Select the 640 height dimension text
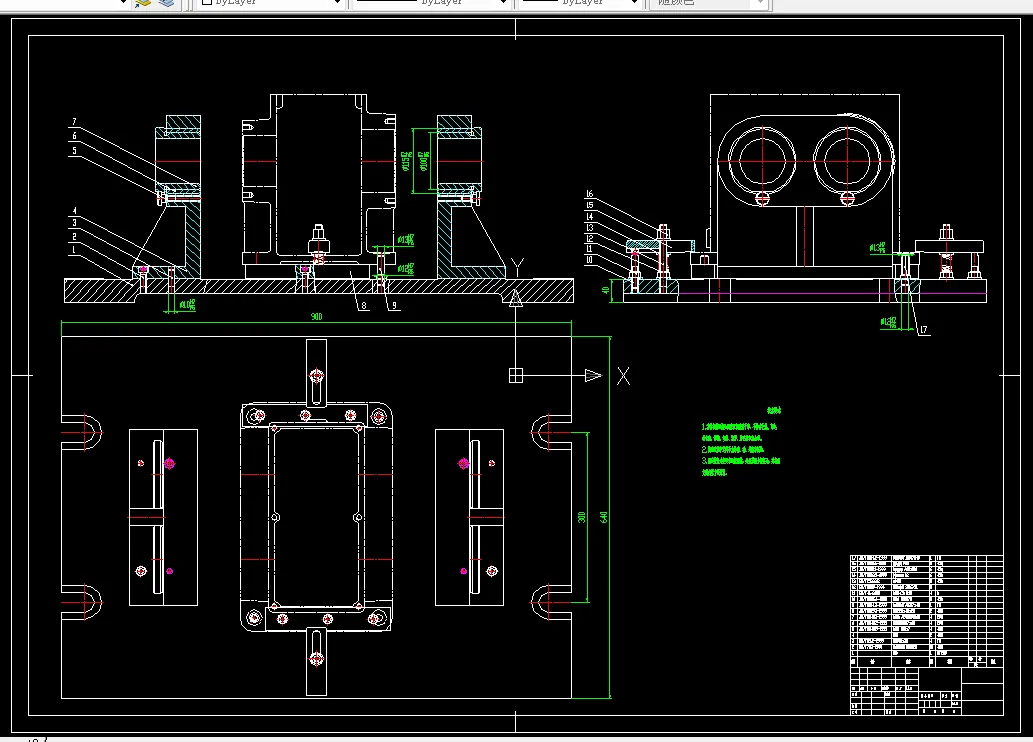Screen dimensions: 1033x742 (x=603, y=517)
